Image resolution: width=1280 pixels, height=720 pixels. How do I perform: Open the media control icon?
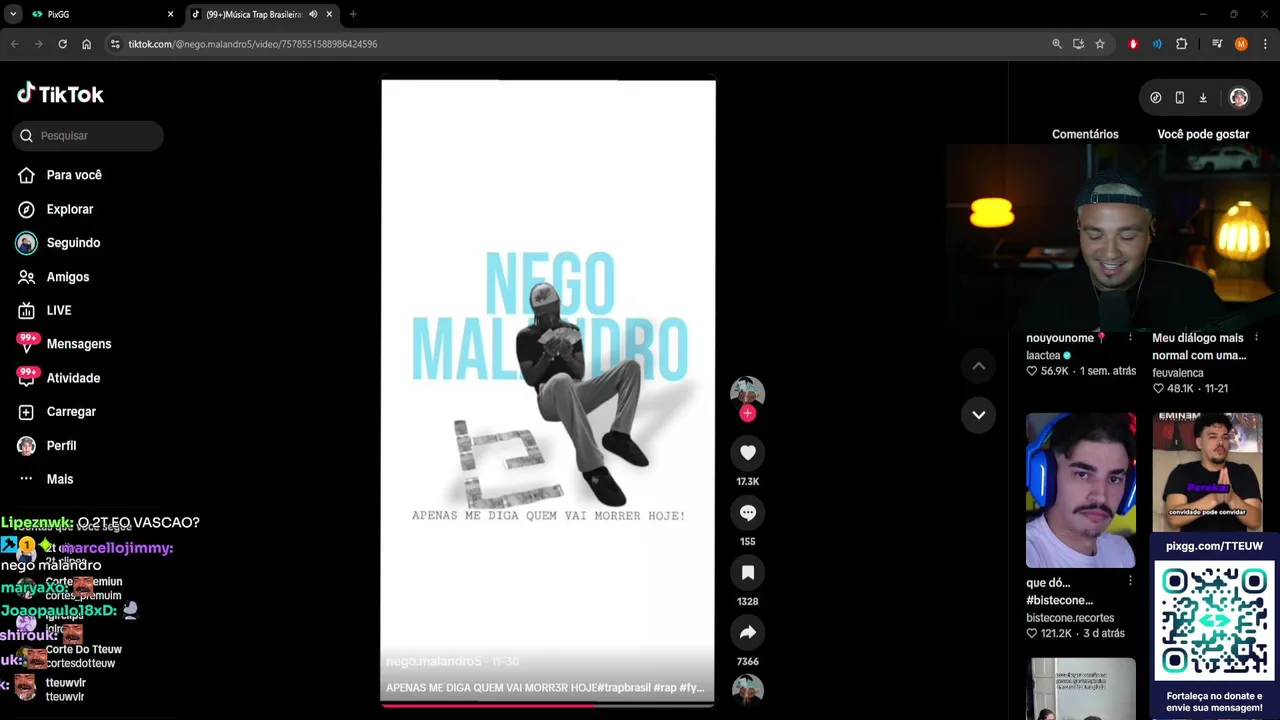[1217, 44]
